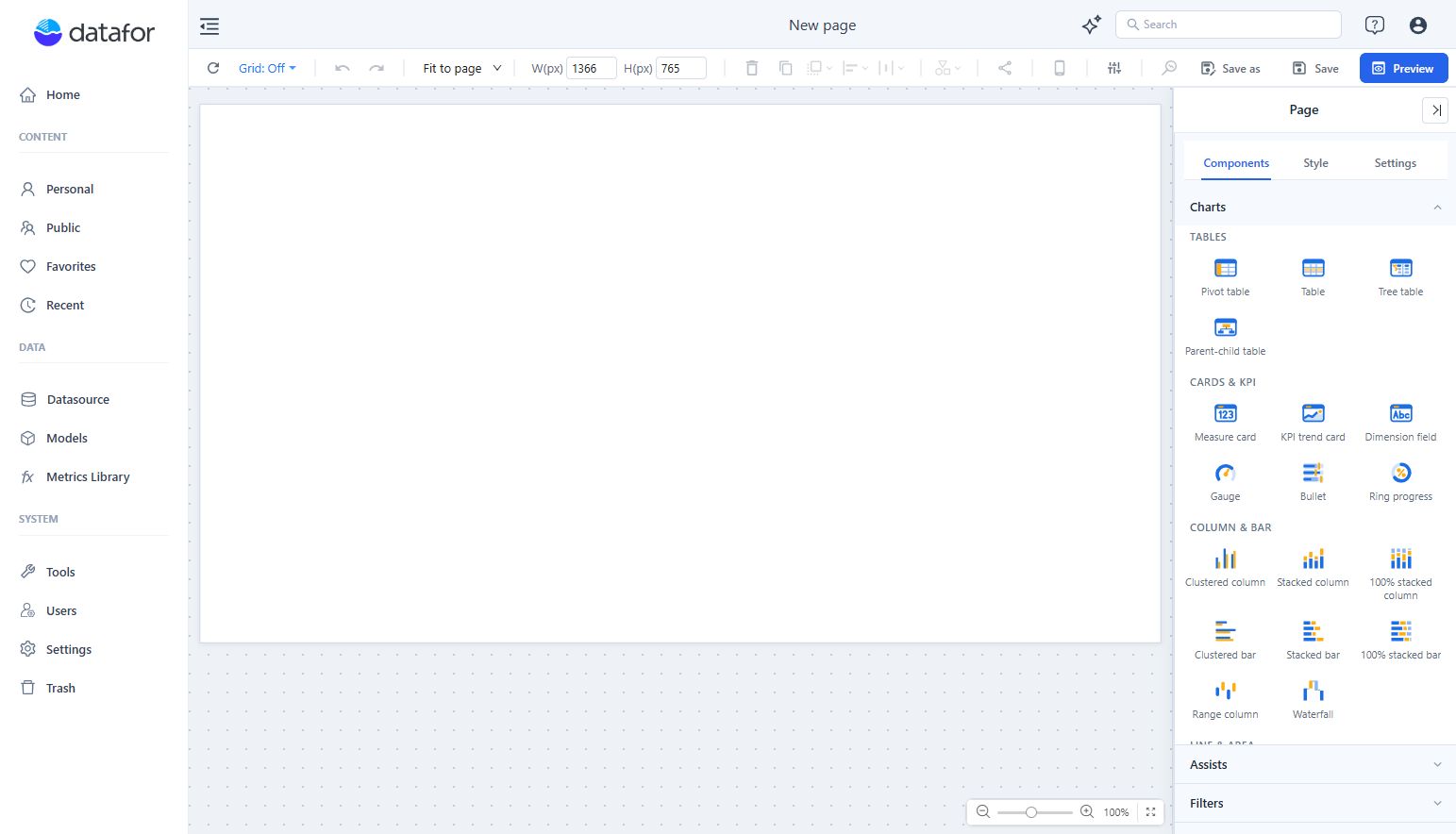Insert a Gauge chart
This screenshot has height=834, width=1456.
tap(1225, 482)
